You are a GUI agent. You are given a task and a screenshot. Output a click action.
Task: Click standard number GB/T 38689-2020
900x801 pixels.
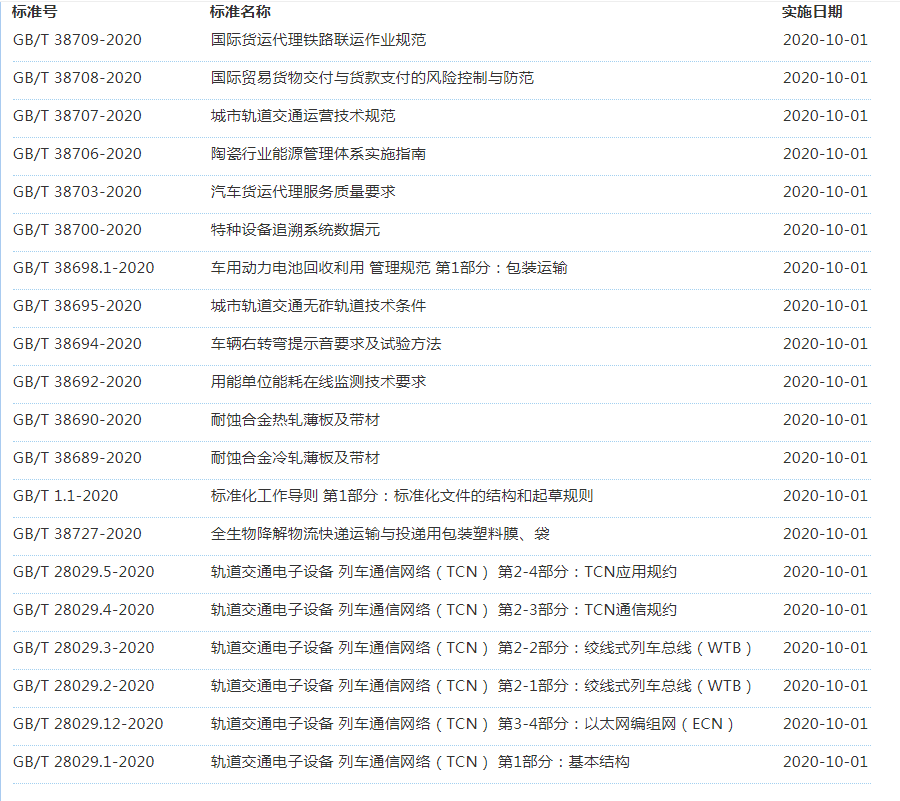(x=77, y=458)
